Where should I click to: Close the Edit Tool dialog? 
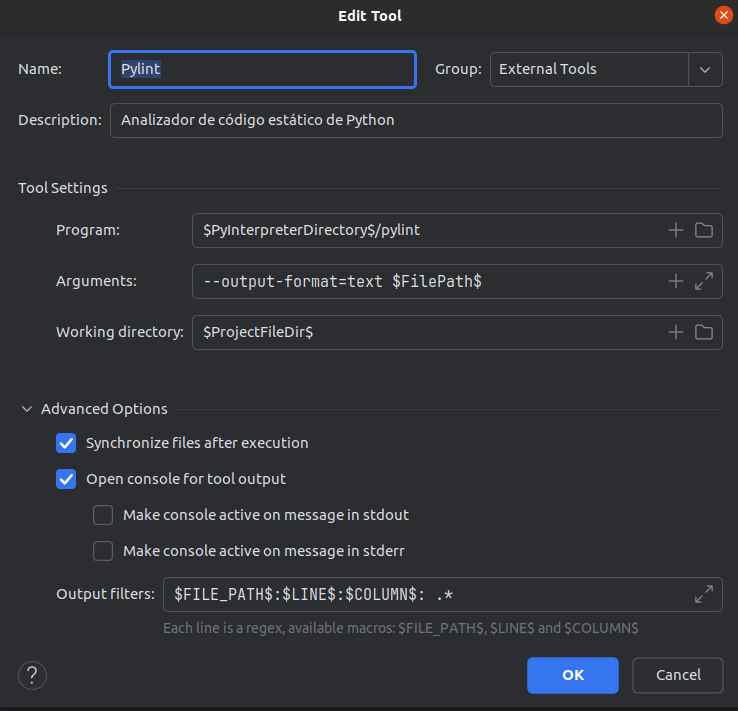coord(723,15)
